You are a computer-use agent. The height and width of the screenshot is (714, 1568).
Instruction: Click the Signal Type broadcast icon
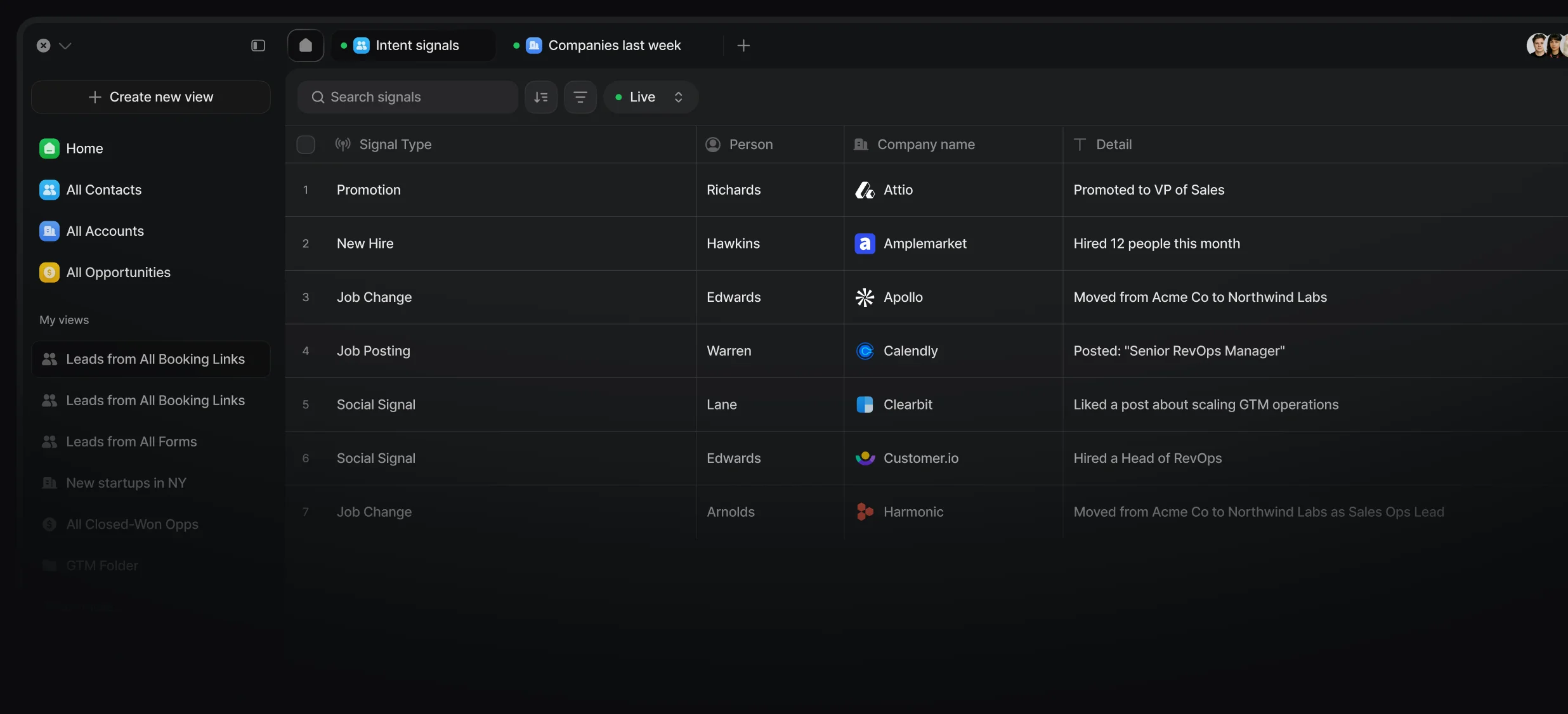click(343, 145)
